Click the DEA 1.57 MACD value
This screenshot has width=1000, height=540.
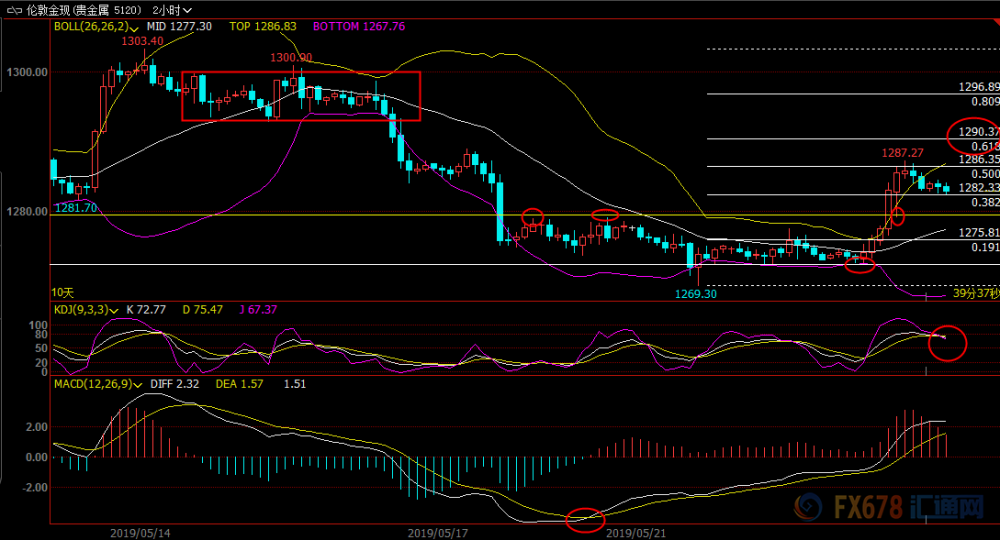(239, 384)
